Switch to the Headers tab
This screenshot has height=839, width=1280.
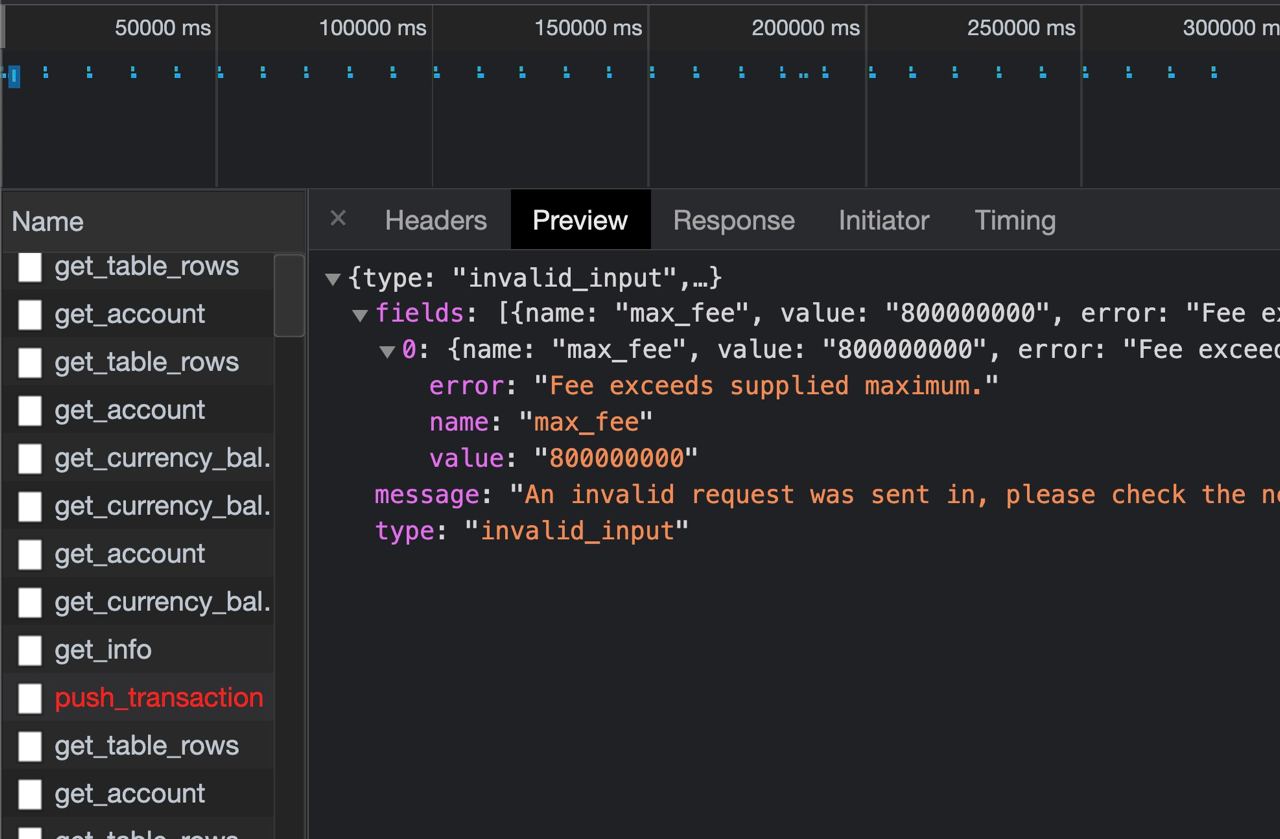(436, 220)
